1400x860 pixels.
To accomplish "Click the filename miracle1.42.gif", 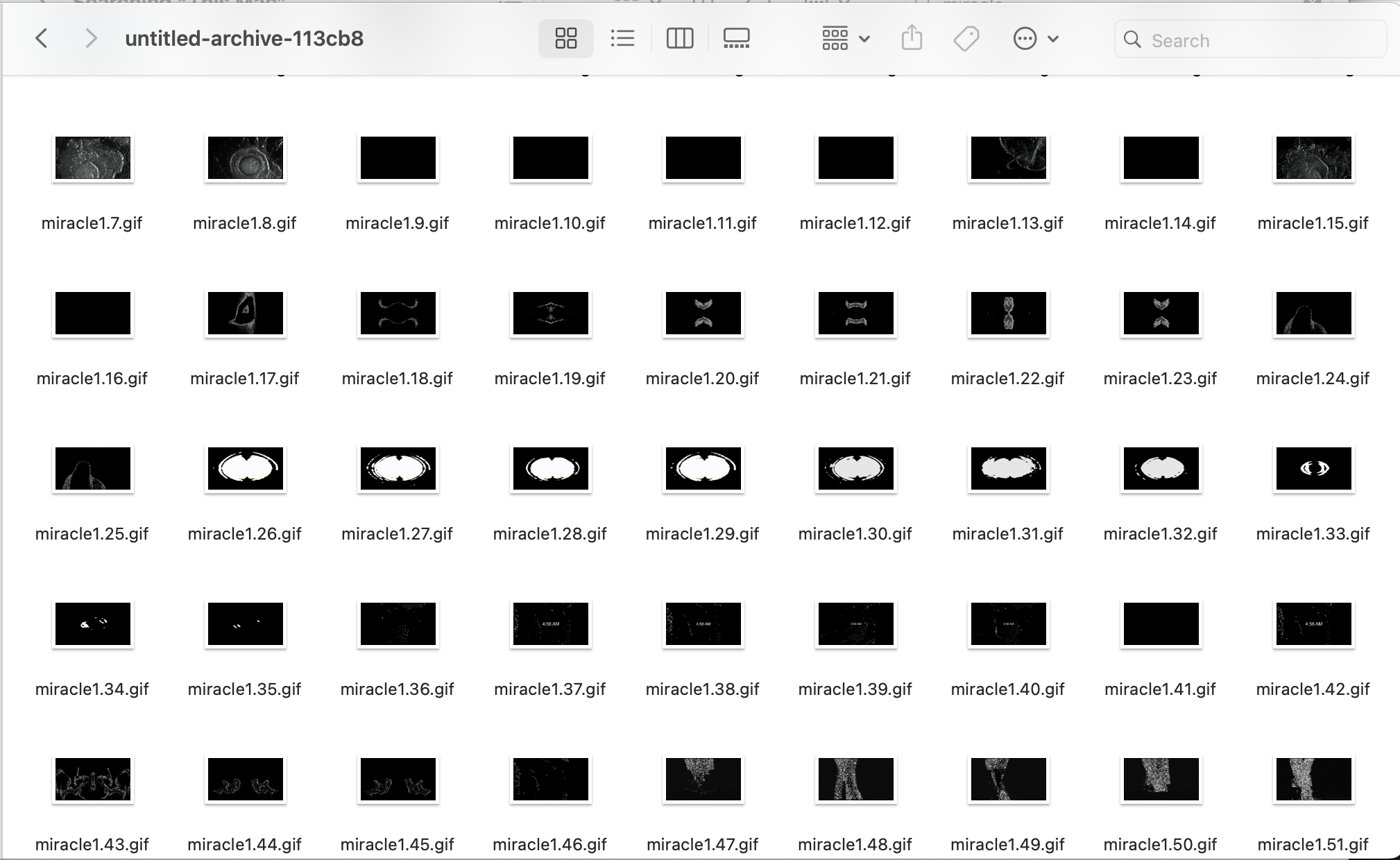I will tap(1313, 689).
